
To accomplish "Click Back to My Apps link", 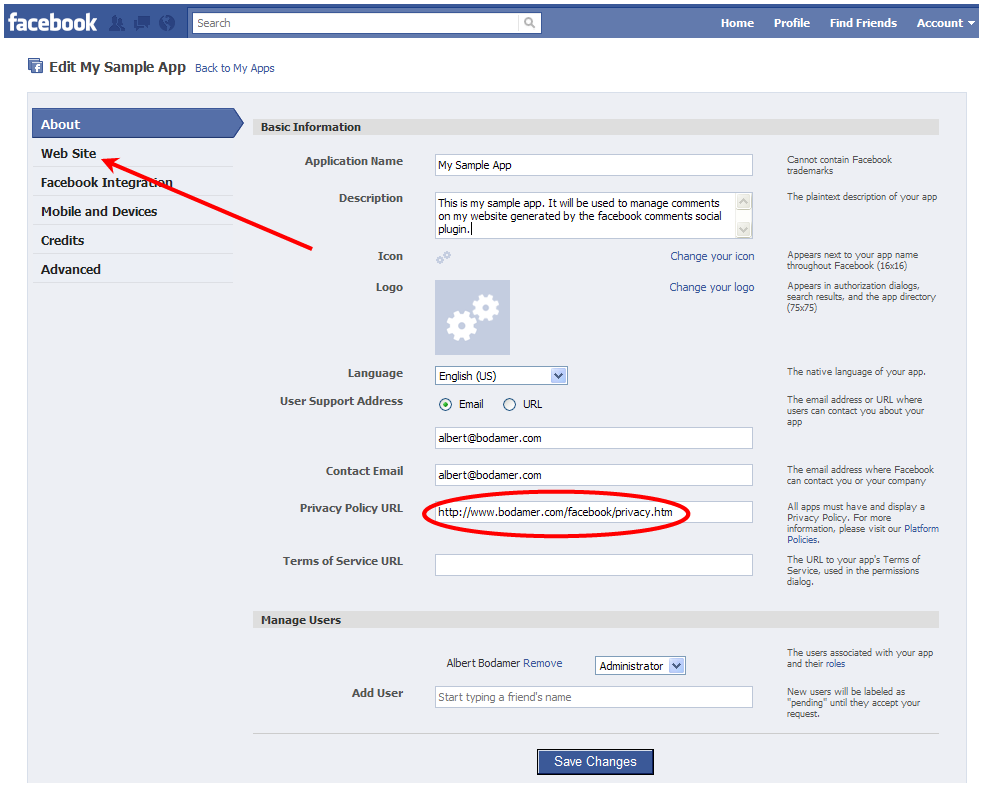I will click(x=234, y=68).
